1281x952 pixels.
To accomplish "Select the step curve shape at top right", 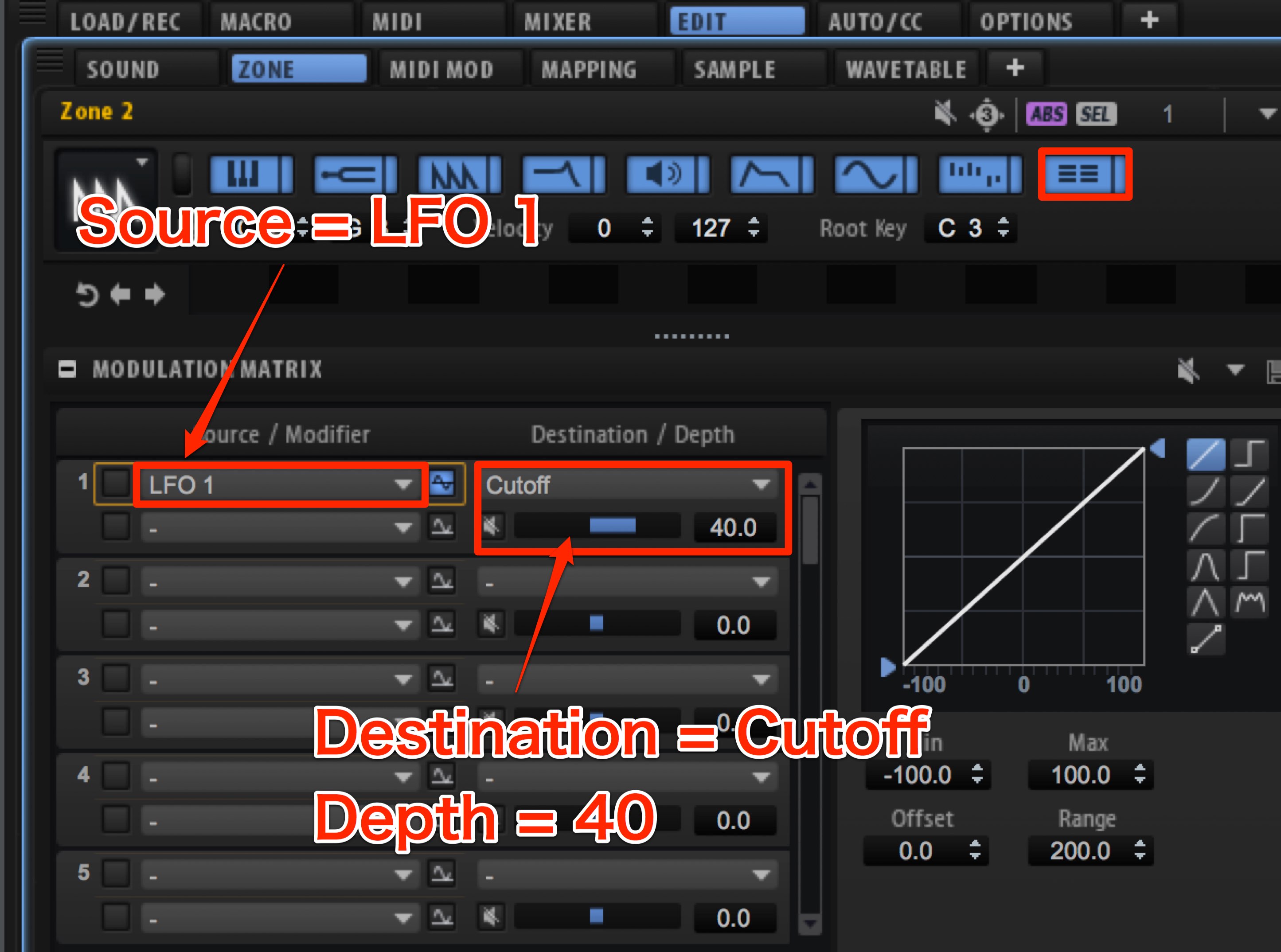I will pos(1249,454).
